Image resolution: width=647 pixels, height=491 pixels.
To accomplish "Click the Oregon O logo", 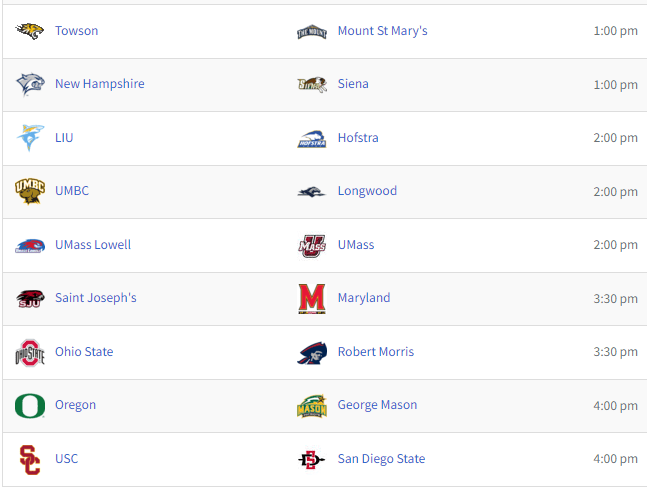I will [x=30, y=406].
